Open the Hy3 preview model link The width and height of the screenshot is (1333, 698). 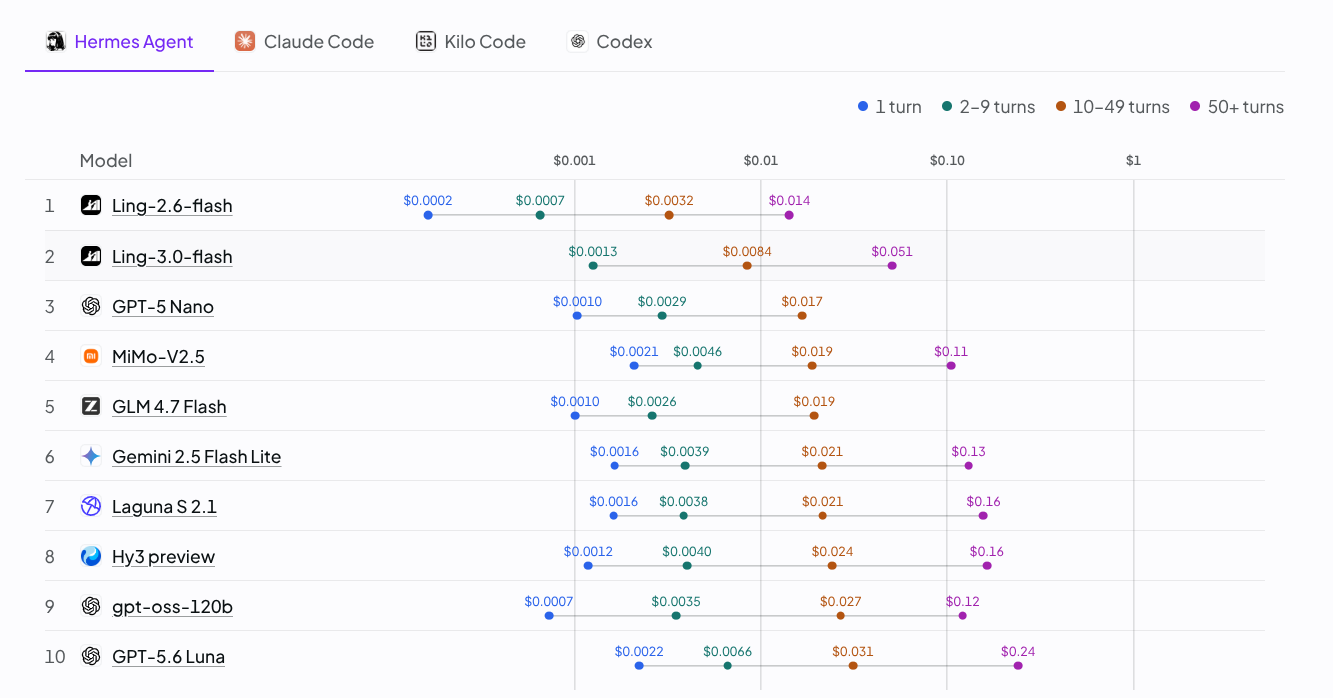(163, 556)
